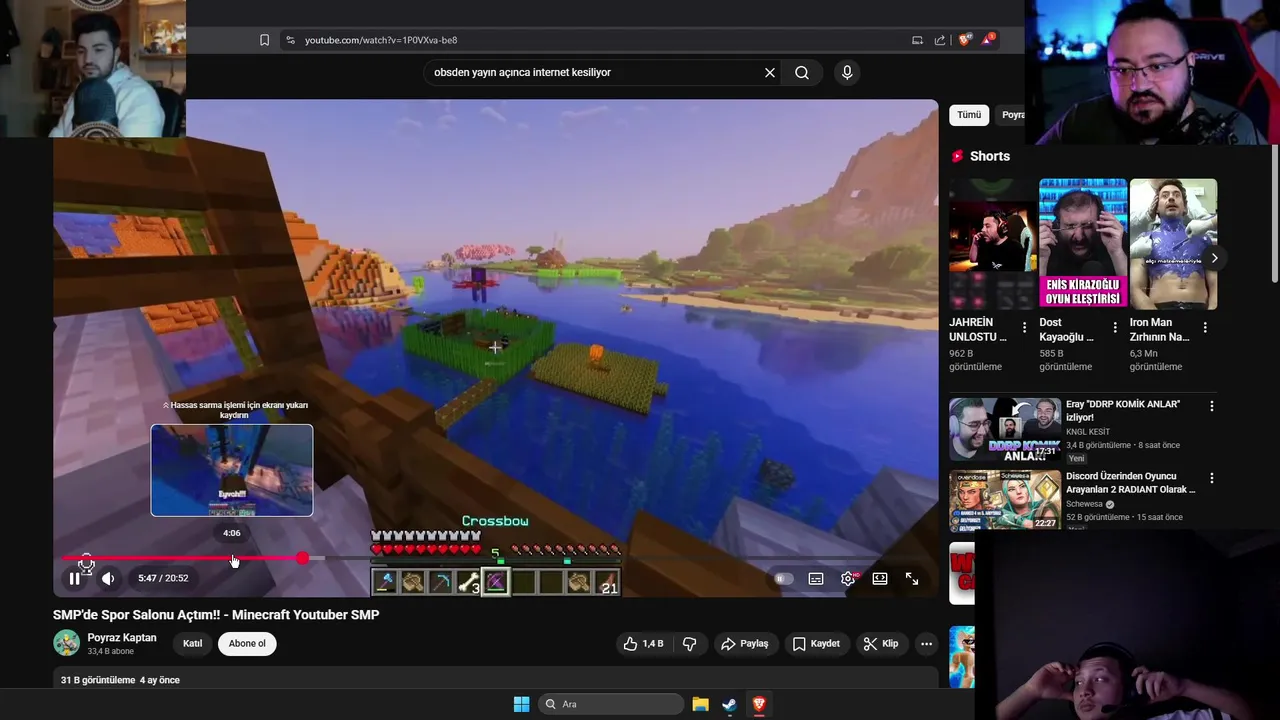The height and width of the screenshot is (720, 1280).
Task: Click the page scrollbar on right edge
Action: [1275, 215]
